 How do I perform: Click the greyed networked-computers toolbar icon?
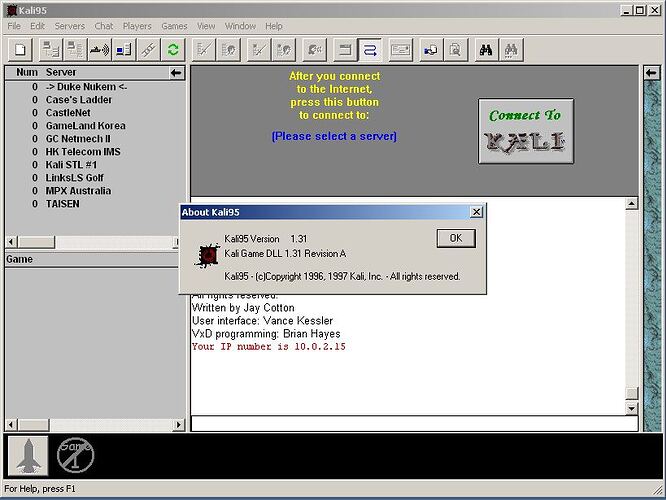coord(51,50)
